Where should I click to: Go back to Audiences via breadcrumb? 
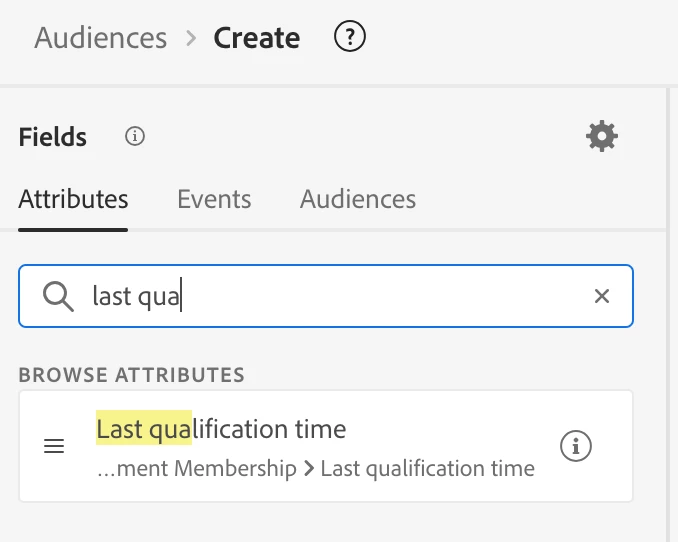(x=101, y=39)
